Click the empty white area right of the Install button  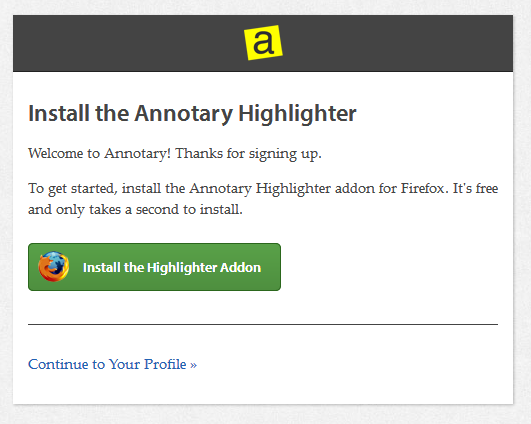(x=389, y=267)
